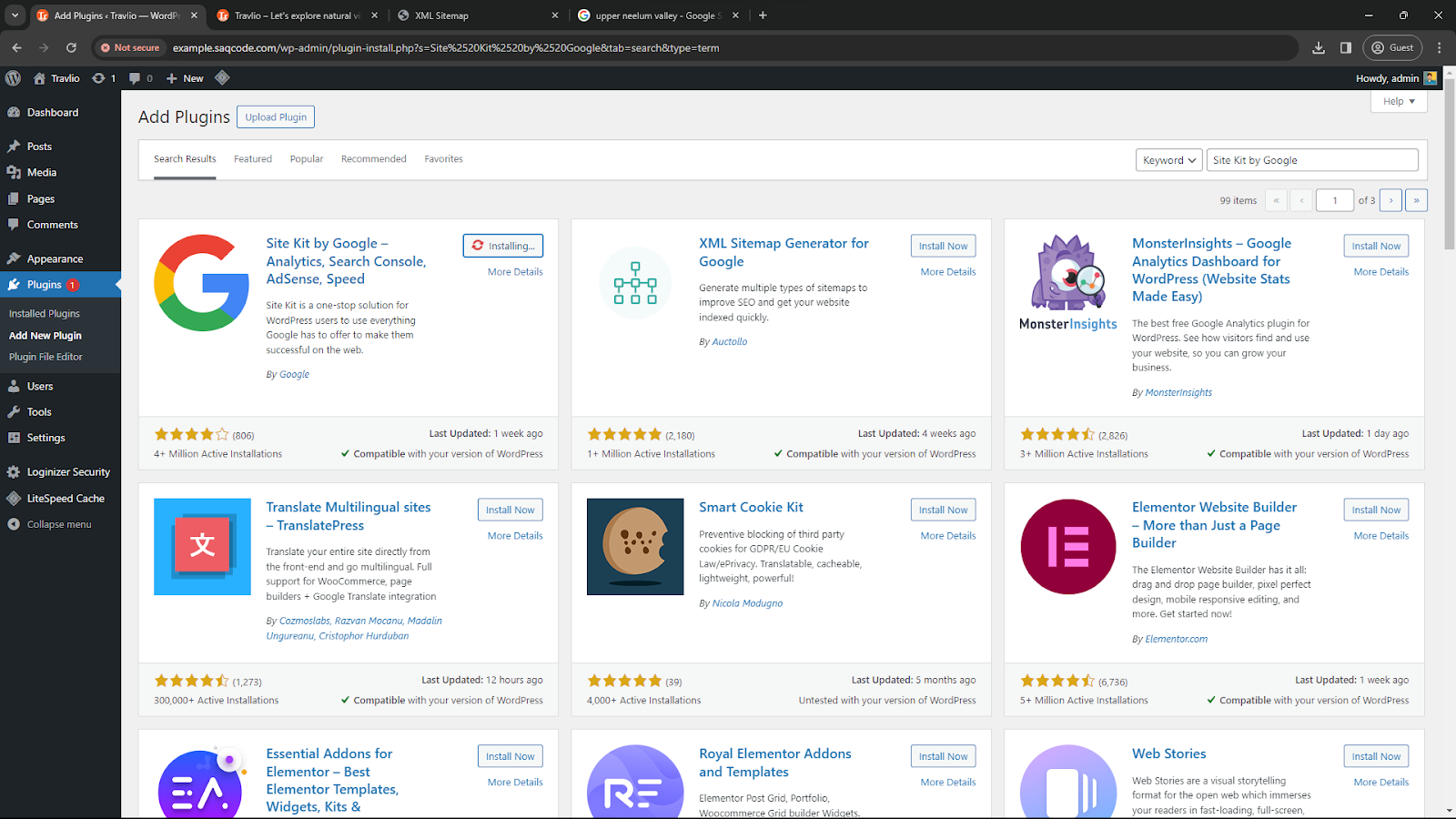
Task: Click the Not secure site info badge
Action: click(x=130, y=47)
